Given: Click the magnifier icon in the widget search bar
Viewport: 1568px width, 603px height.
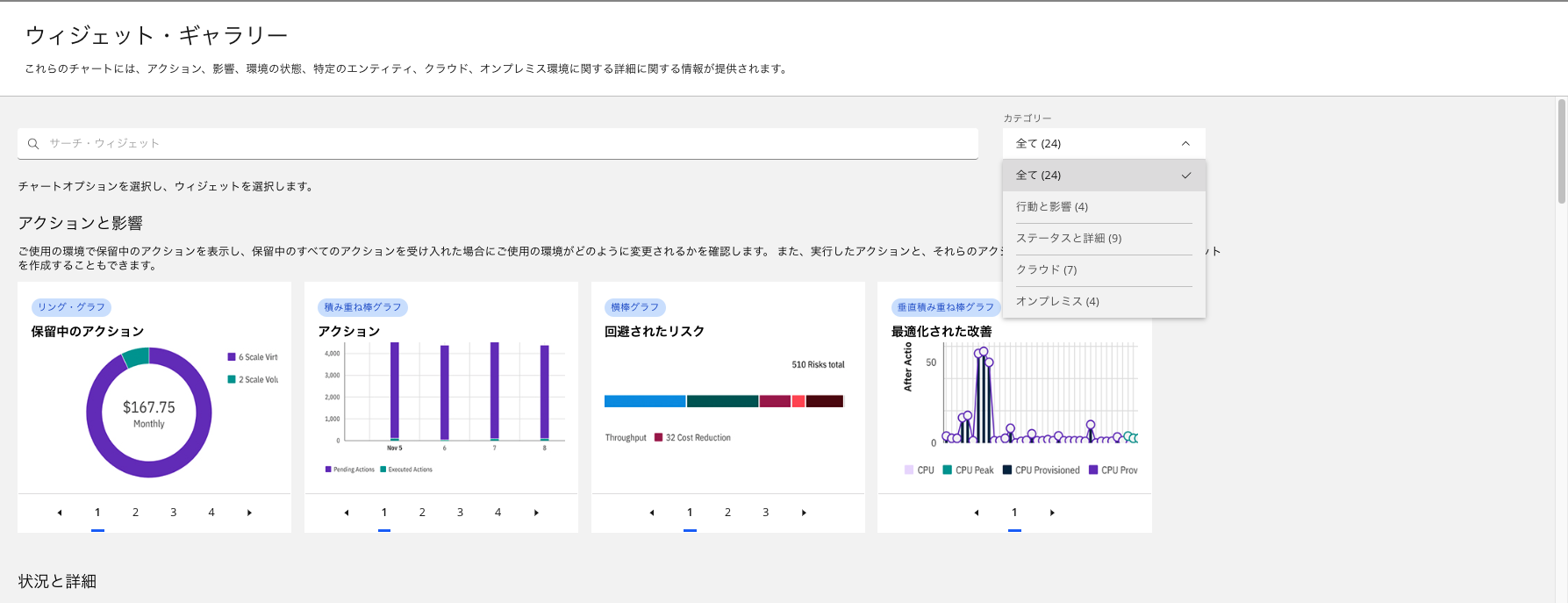Looking at the screenshot, I should pos(33,144).
